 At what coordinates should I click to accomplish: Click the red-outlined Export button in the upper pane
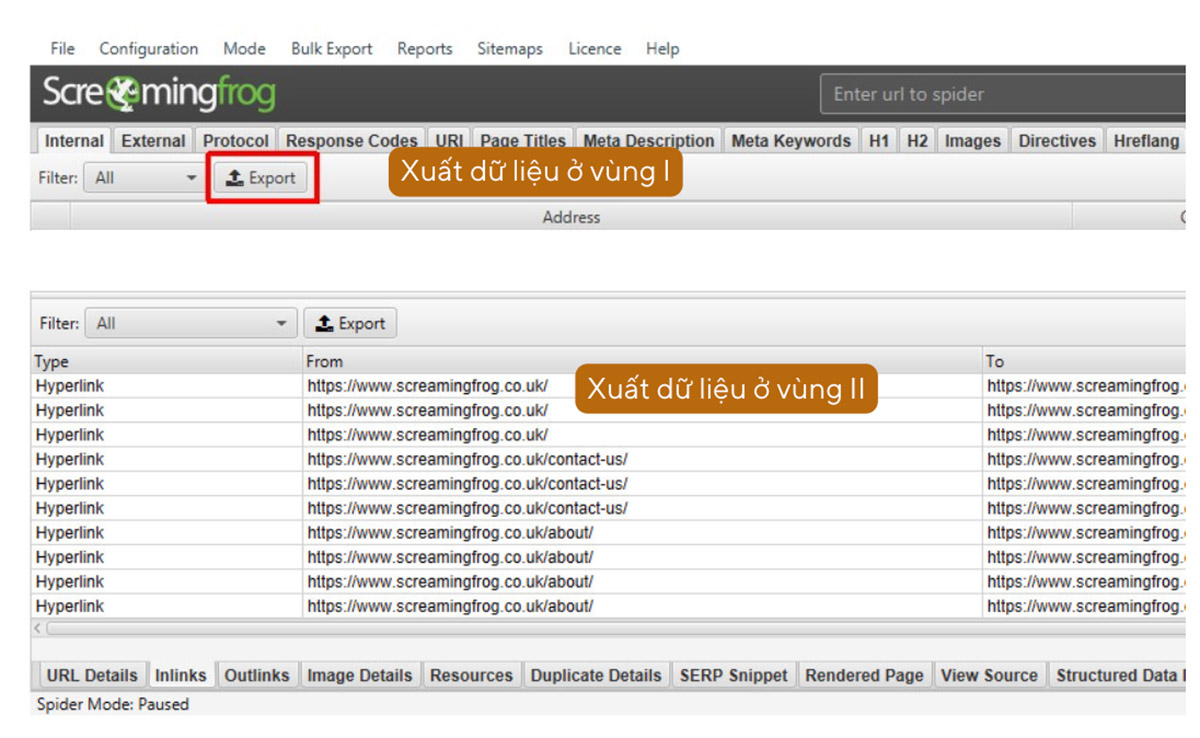pos(262,178)
